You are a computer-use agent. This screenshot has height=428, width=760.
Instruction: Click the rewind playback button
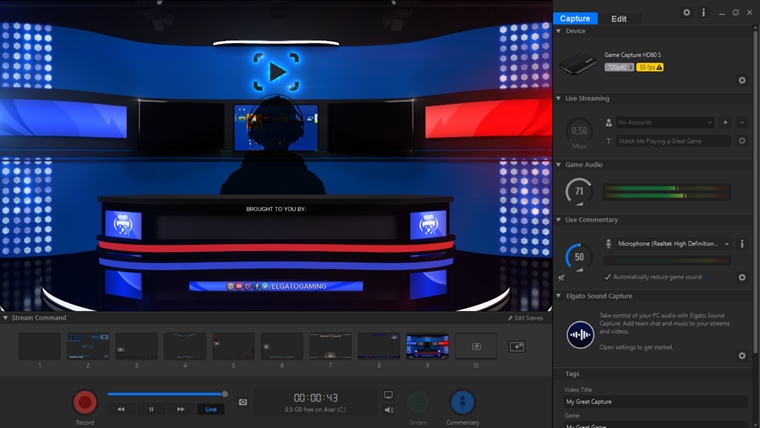121,409
